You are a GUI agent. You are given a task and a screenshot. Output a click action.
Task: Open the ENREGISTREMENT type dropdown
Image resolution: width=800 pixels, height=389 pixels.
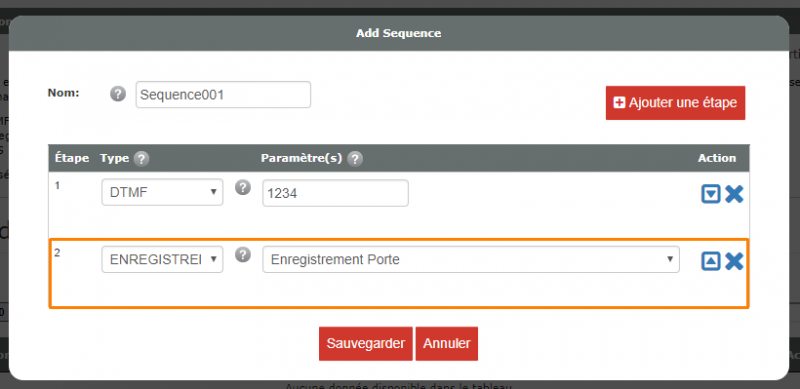click(x=162, y=259)
